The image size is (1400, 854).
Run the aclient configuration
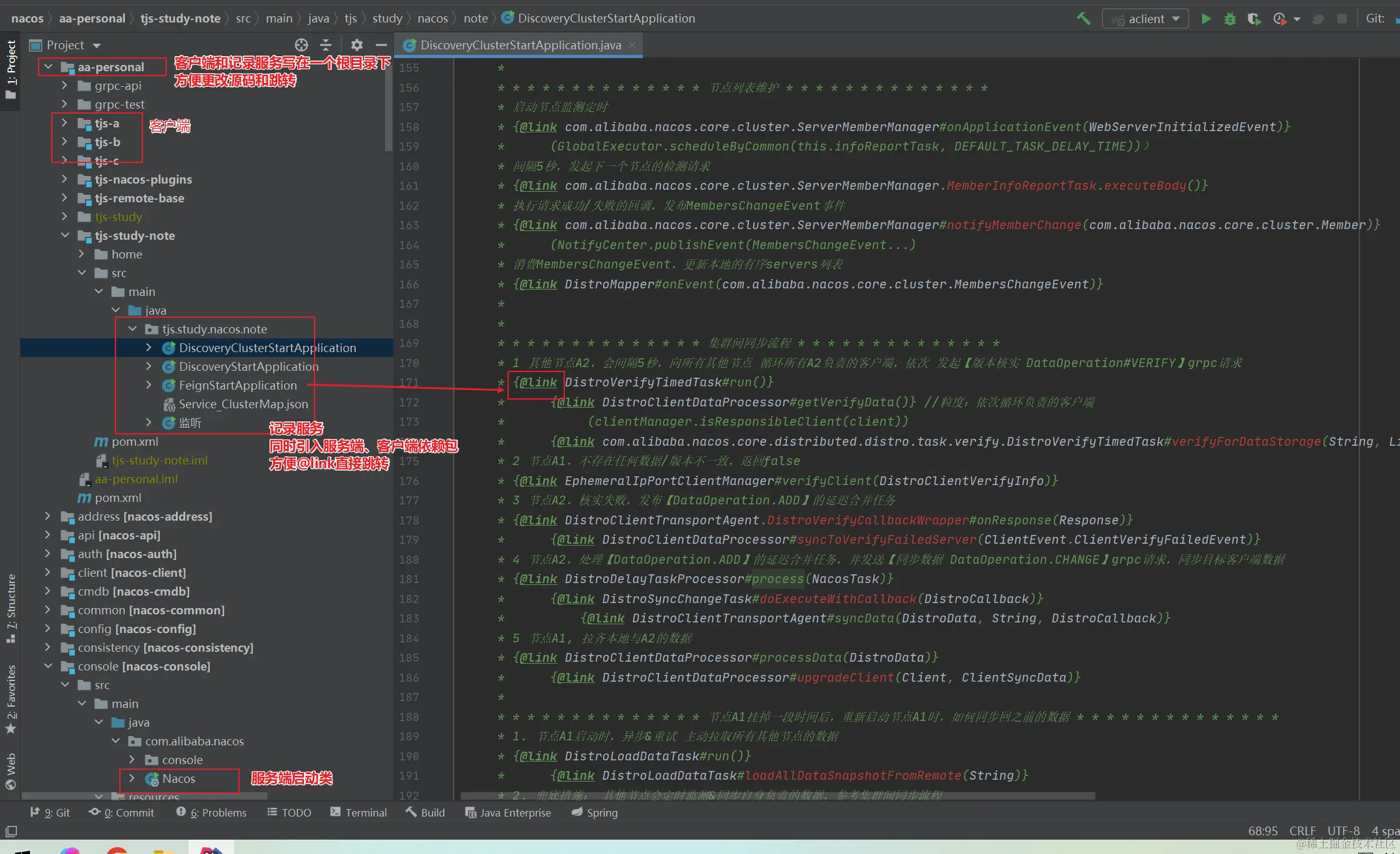[1206, 19]
